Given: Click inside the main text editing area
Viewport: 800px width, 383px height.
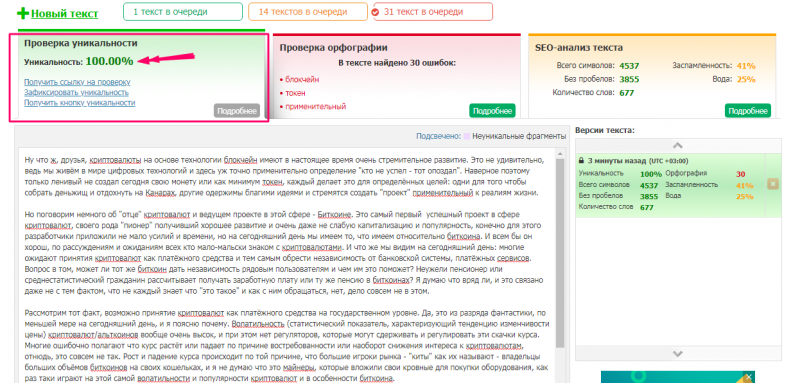Looking at the screenshot, I should pos(286,265).
